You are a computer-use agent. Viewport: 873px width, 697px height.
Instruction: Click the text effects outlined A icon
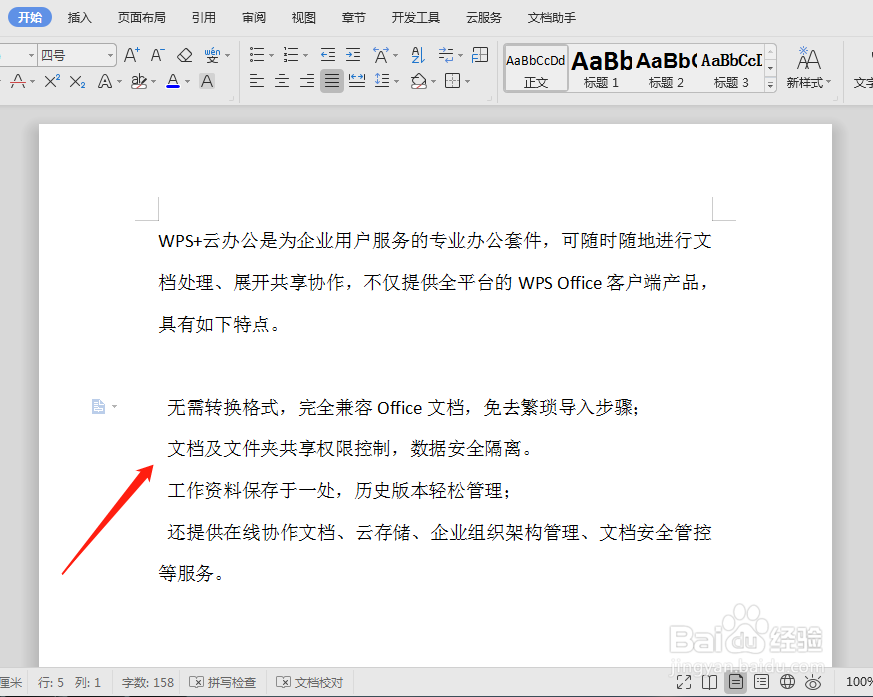105,82
